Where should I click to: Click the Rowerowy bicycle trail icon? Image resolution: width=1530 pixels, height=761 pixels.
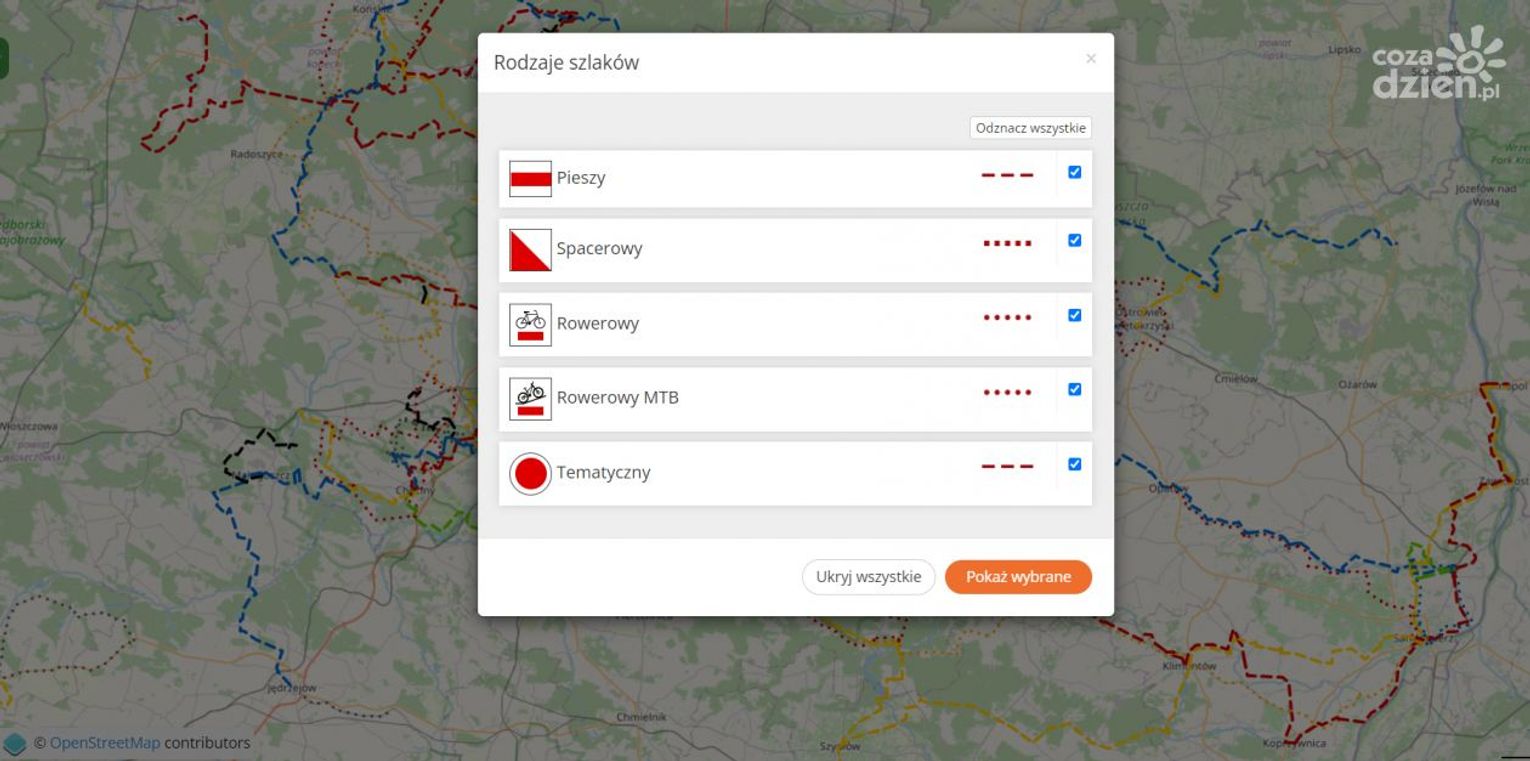click(x=530, y=325)
